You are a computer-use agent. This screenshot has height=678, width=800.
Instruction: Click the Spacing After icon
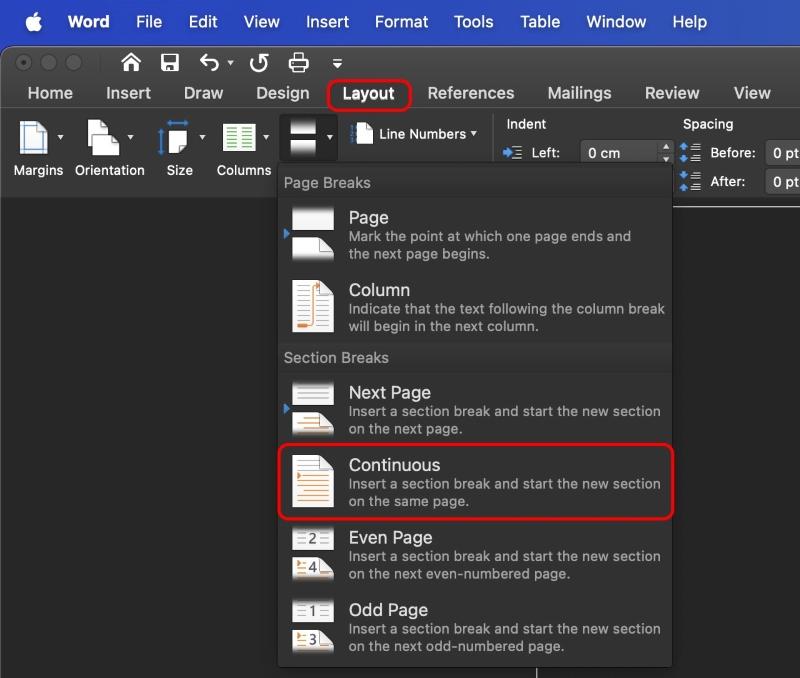pos(690,181)
